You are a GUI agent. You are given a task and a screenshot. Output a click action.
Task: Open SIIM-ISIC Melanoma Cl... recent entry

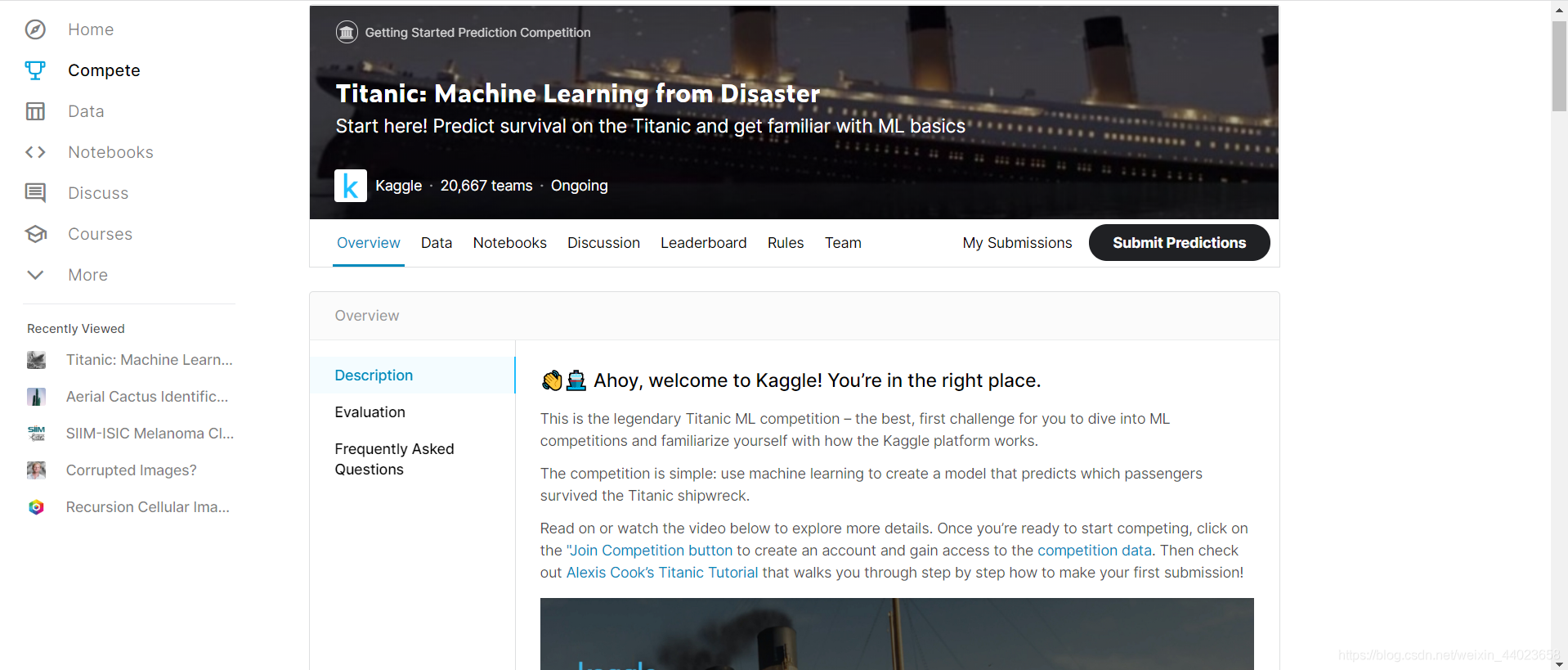[150, 434]
